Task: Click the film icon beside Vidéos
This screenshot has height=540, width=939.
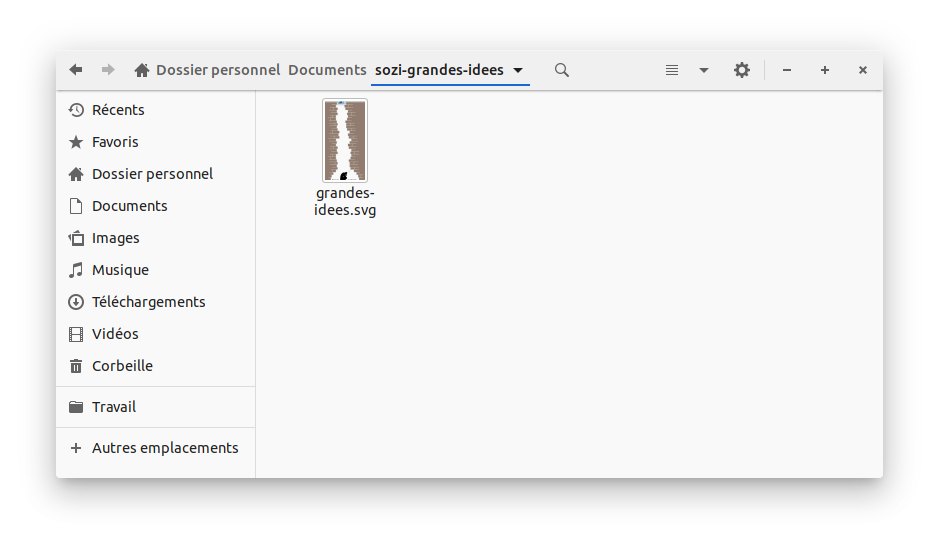Action: click(x=76, y=334)
